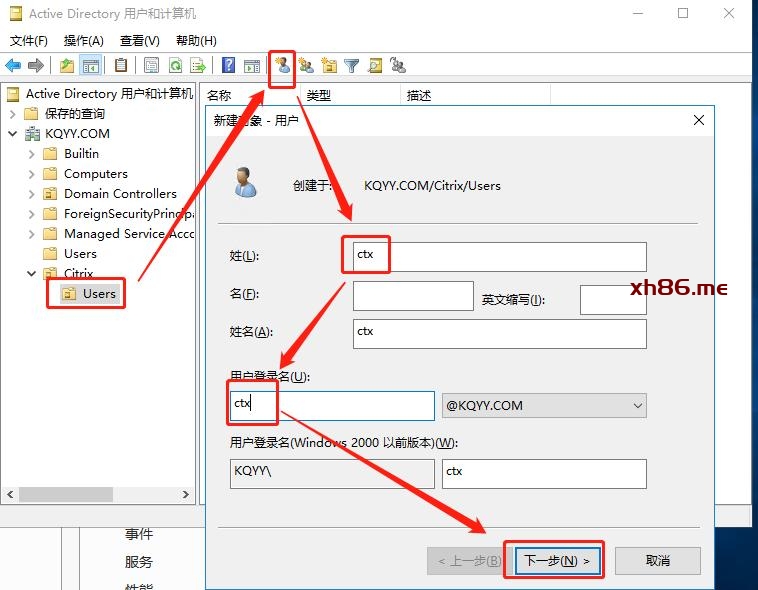Expand the Builtin tree node
The width and height of the screenshot is (758, 590).
(32, 154)
